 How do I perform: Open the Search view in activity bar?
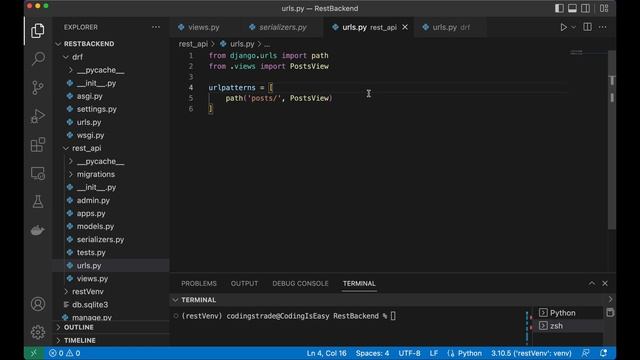(x=38, y=58)
